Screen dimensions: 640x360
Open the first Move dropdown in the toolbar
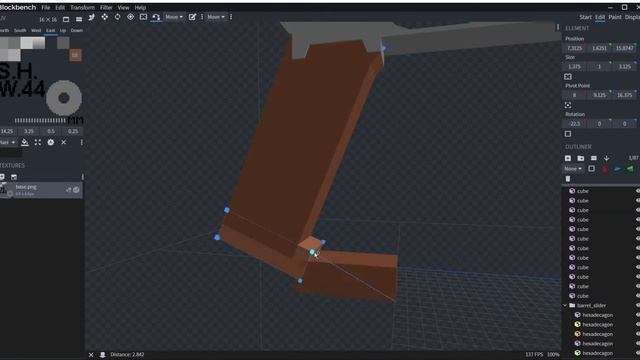174,17
